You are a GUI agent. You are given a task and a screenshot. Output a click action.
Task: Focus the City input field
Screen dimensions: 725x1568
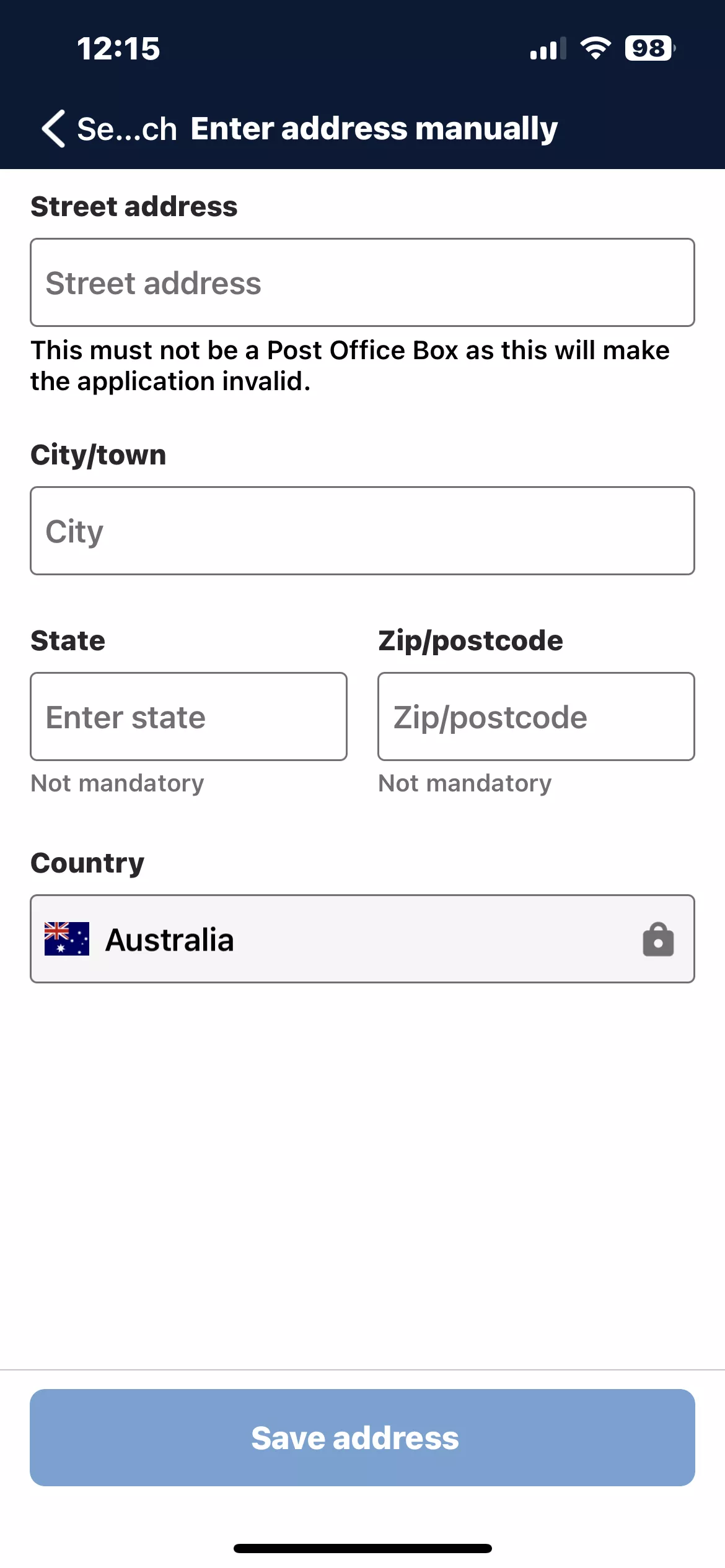(x=362, y=531)
